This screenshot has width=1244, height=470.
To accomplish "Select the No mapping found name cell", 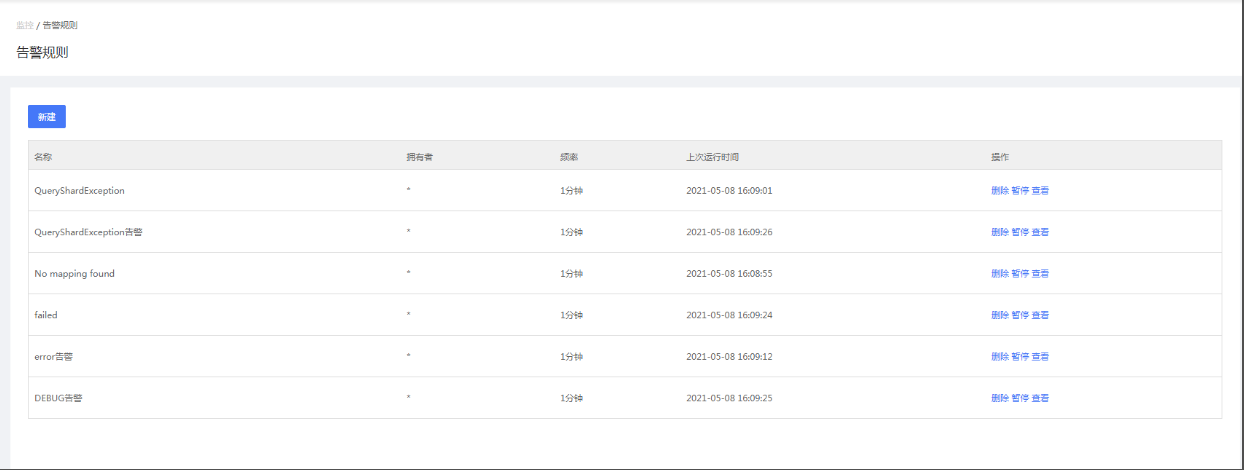I will pos(74,273).
